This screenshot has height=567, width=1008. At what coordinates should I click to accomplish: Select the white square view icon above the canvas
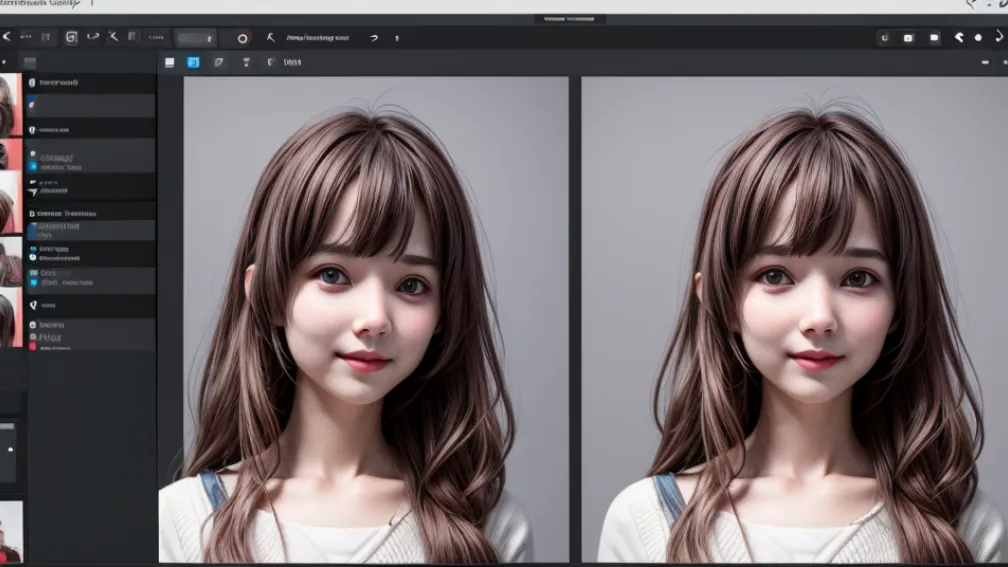click(x=170, y=62)
